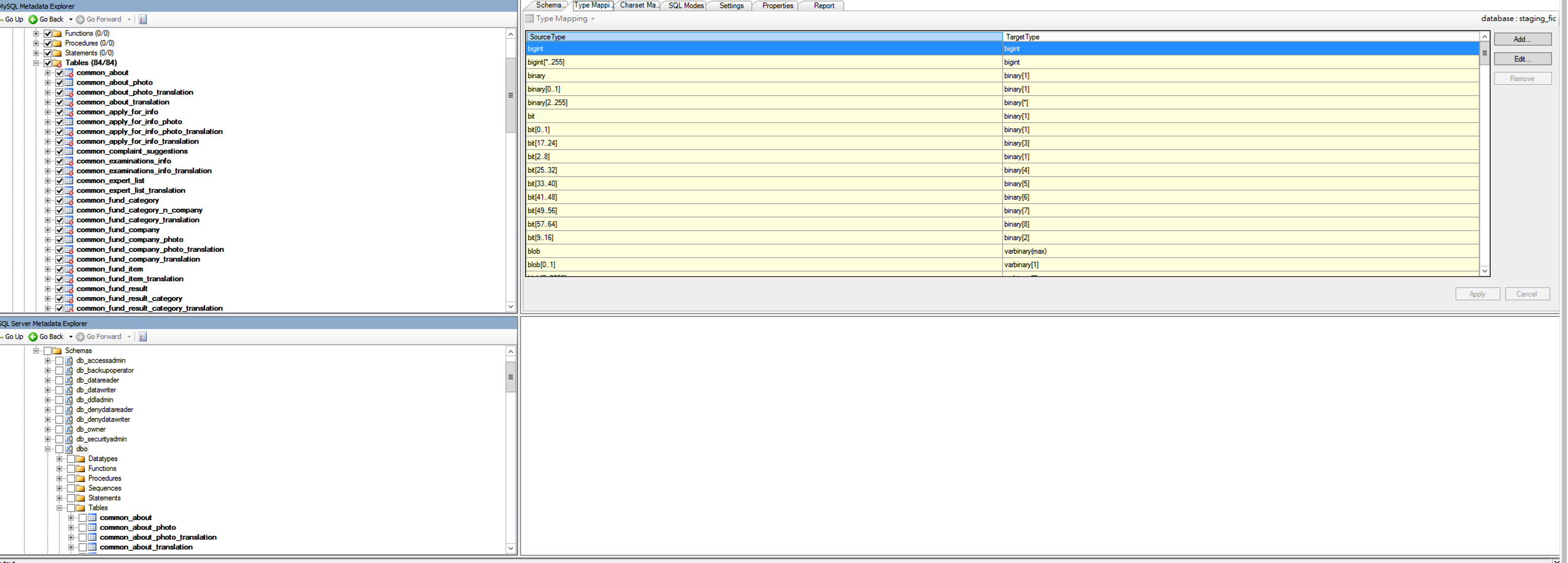Click Go Back in SQL Server Metadata Explorer
1568x563 pixels.
(x=46, y=337)
